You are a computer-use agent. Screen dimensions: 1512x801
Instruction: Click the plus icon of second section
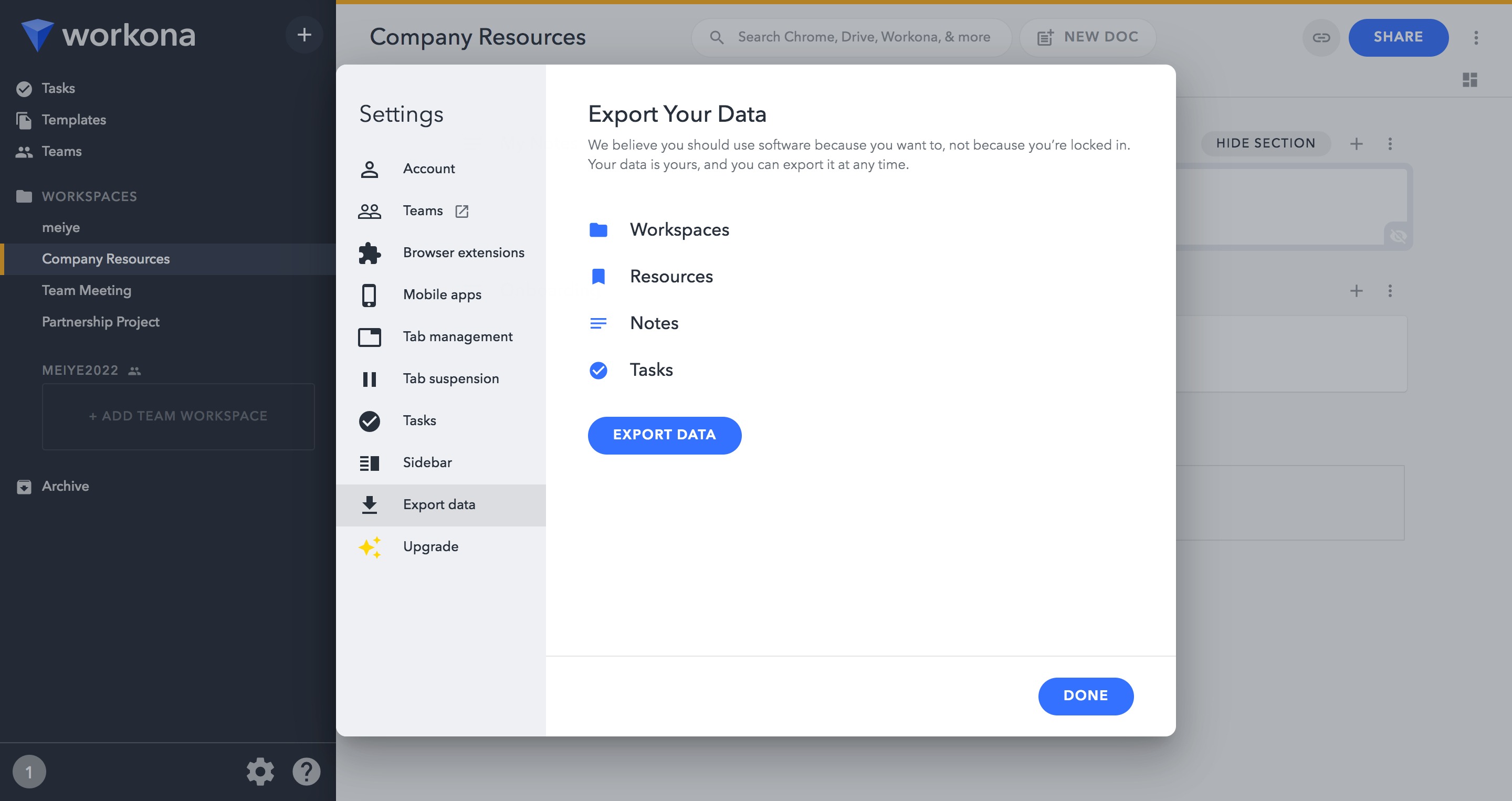click(1356, 291)
